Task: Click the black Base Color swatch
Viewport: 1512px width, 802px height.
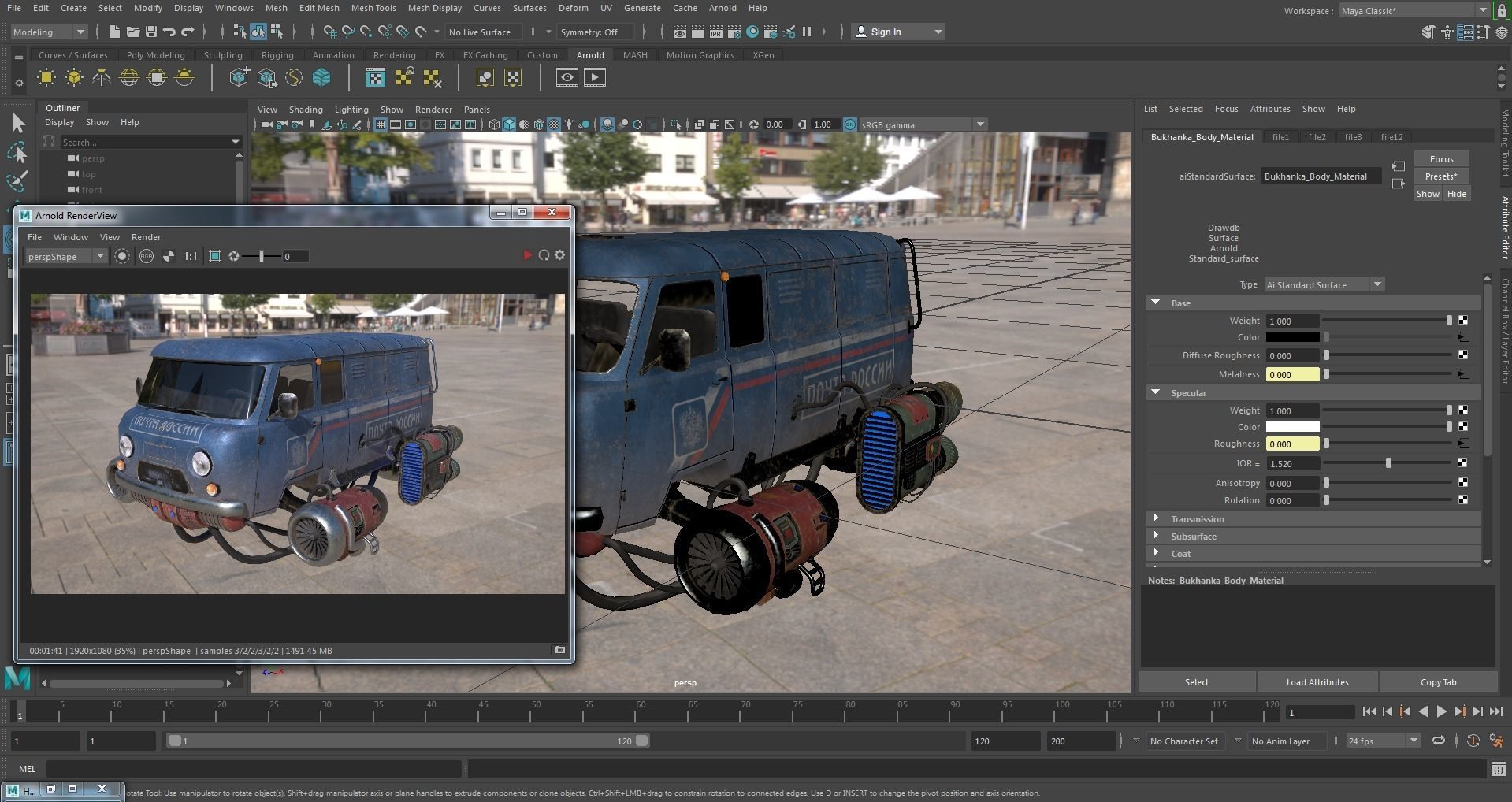Action: click(1292, 337)
